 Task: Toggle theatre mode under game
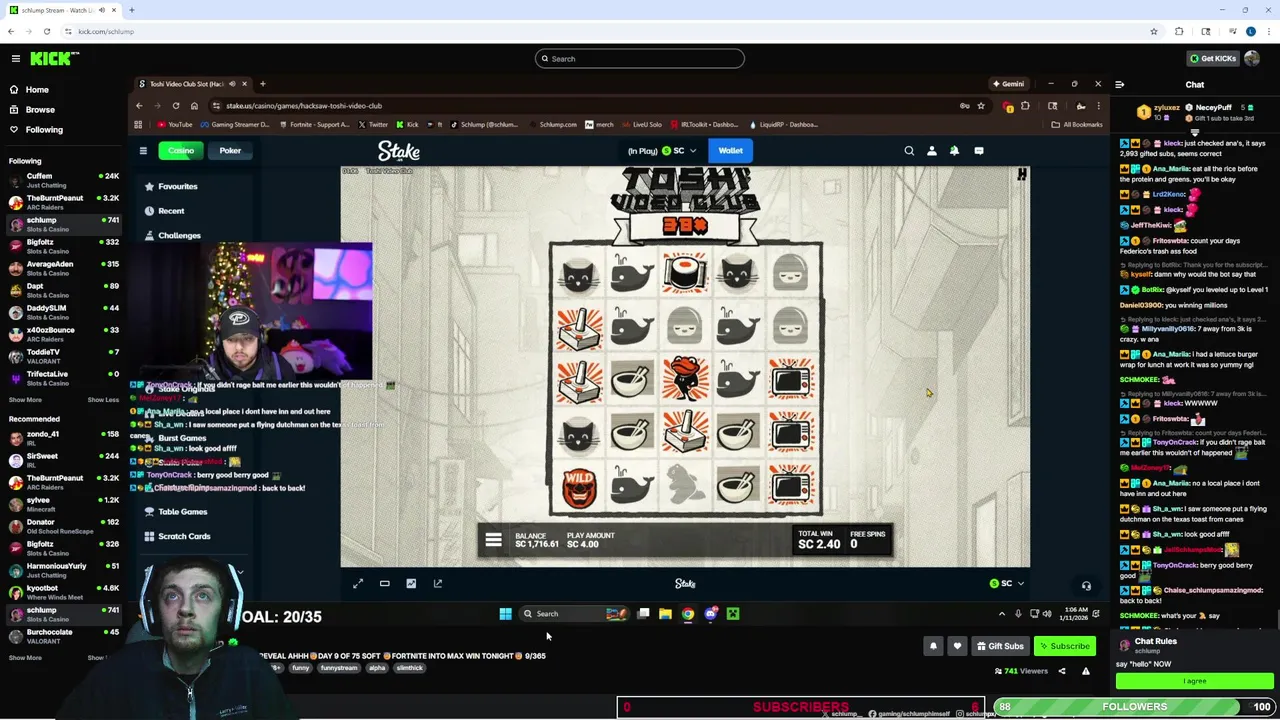(384, 584)
